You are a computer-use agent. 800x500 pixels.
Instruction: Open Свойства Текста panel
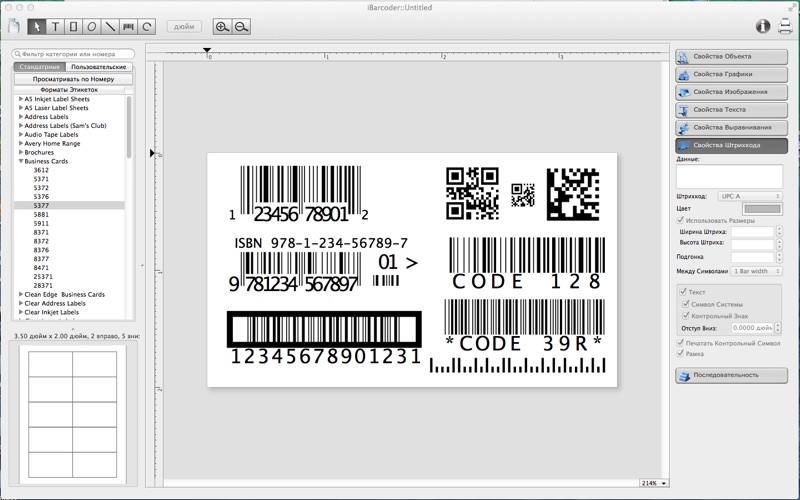pyautogui.click(x=731, y=110)
